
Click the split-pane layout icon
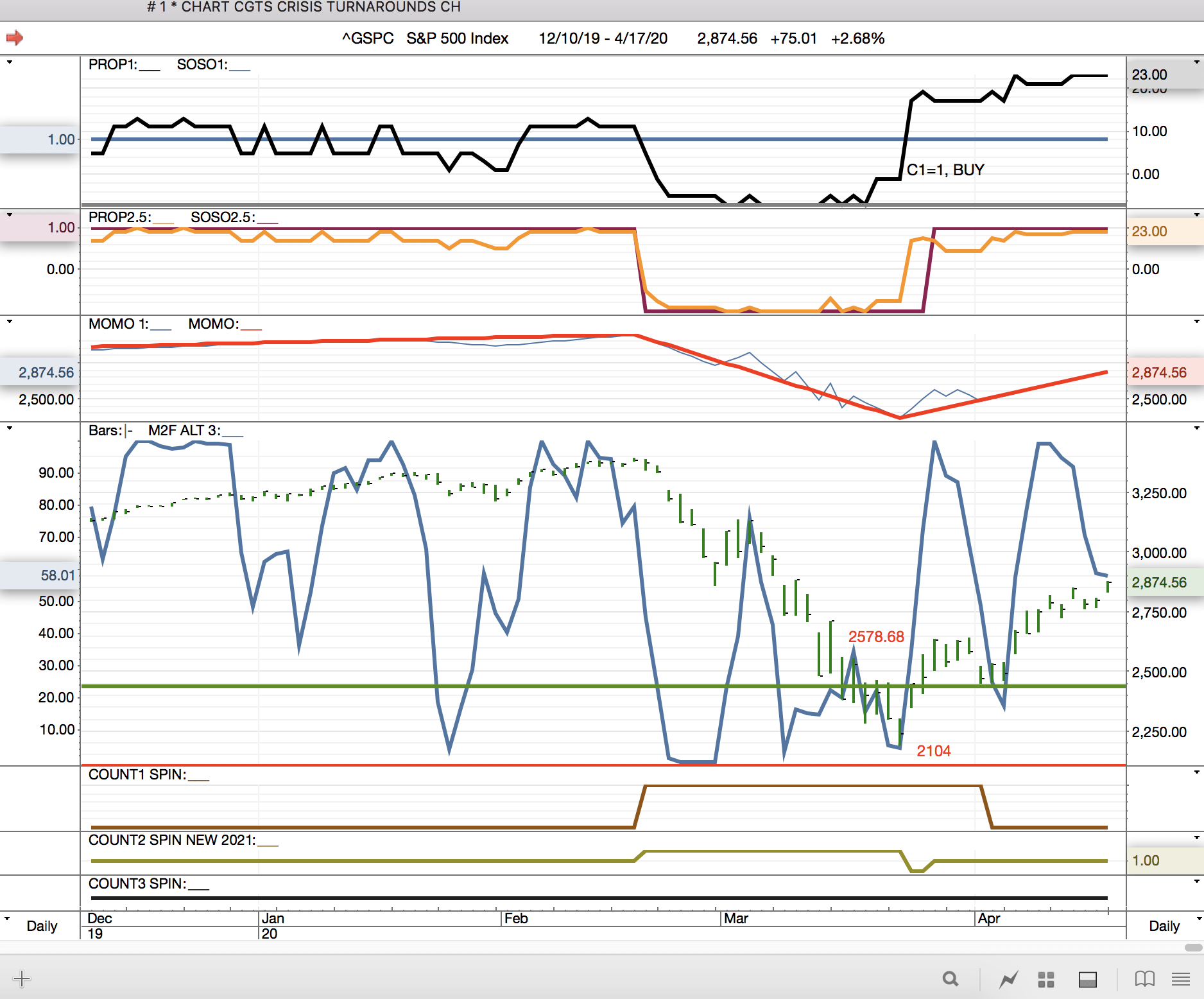pyautogui.click(x=1087, y=979)
